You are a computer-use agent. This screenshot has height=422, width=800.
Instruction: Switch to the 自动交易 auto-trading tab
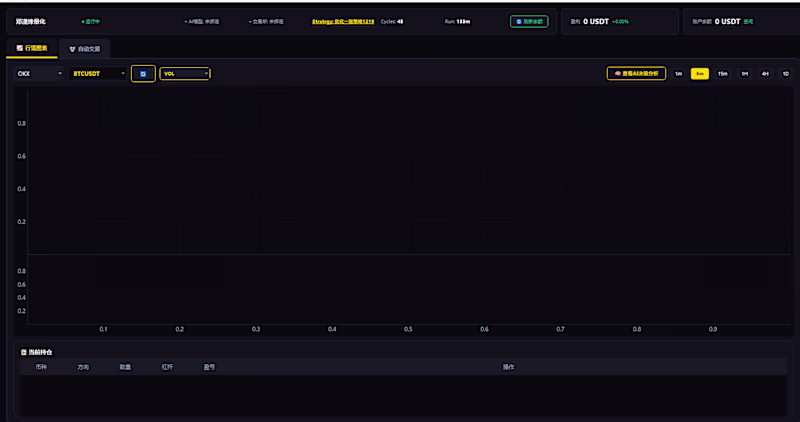tap(85, 49)
